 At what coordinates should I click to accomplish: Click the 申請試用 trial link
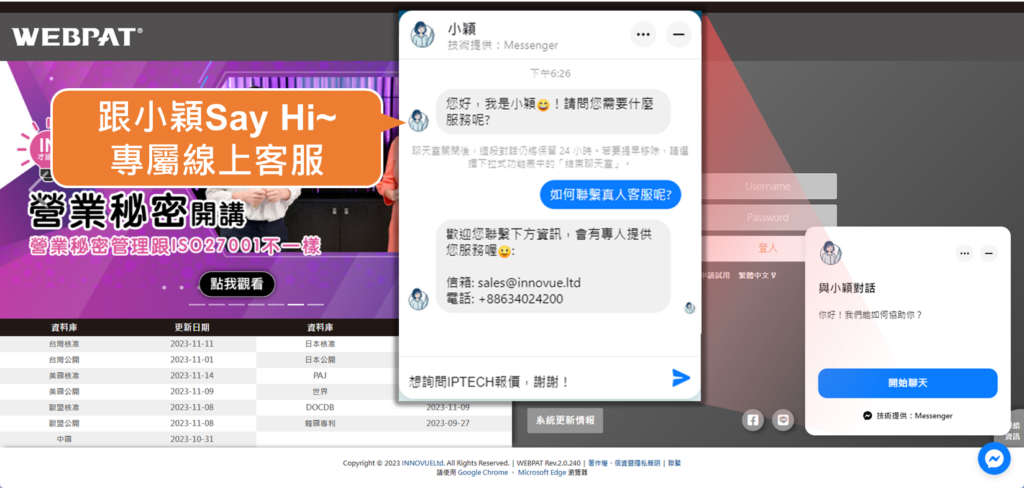(x=715, y=275)
